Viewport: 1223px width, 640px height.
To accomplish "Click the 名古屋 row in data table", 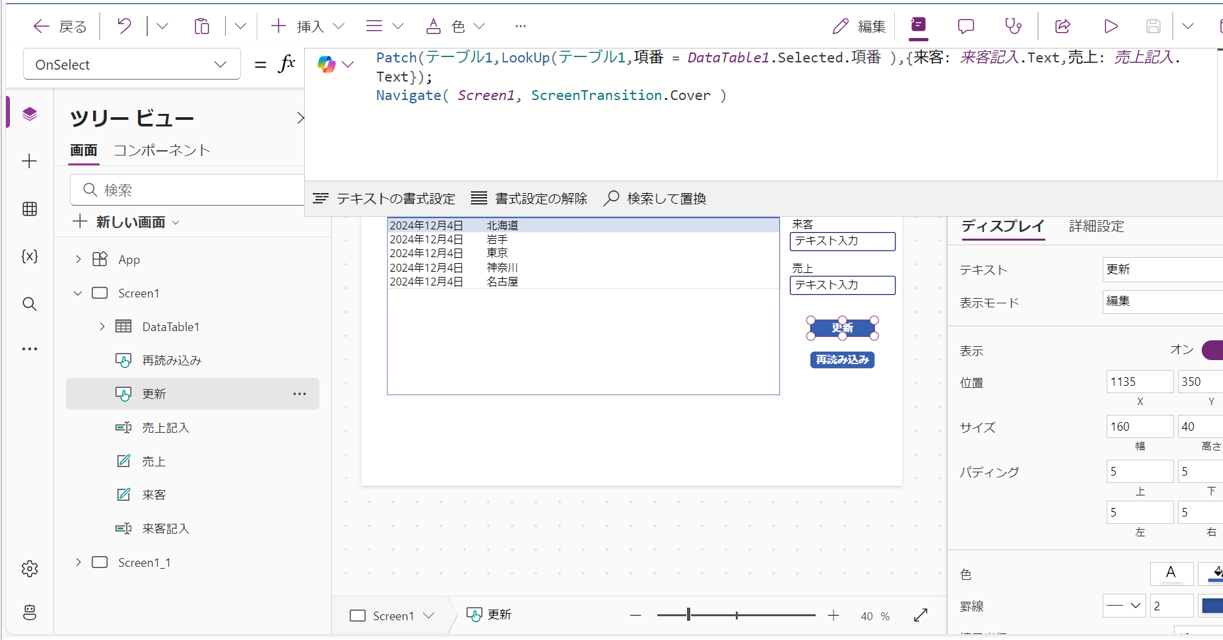I will coord(583,282).
